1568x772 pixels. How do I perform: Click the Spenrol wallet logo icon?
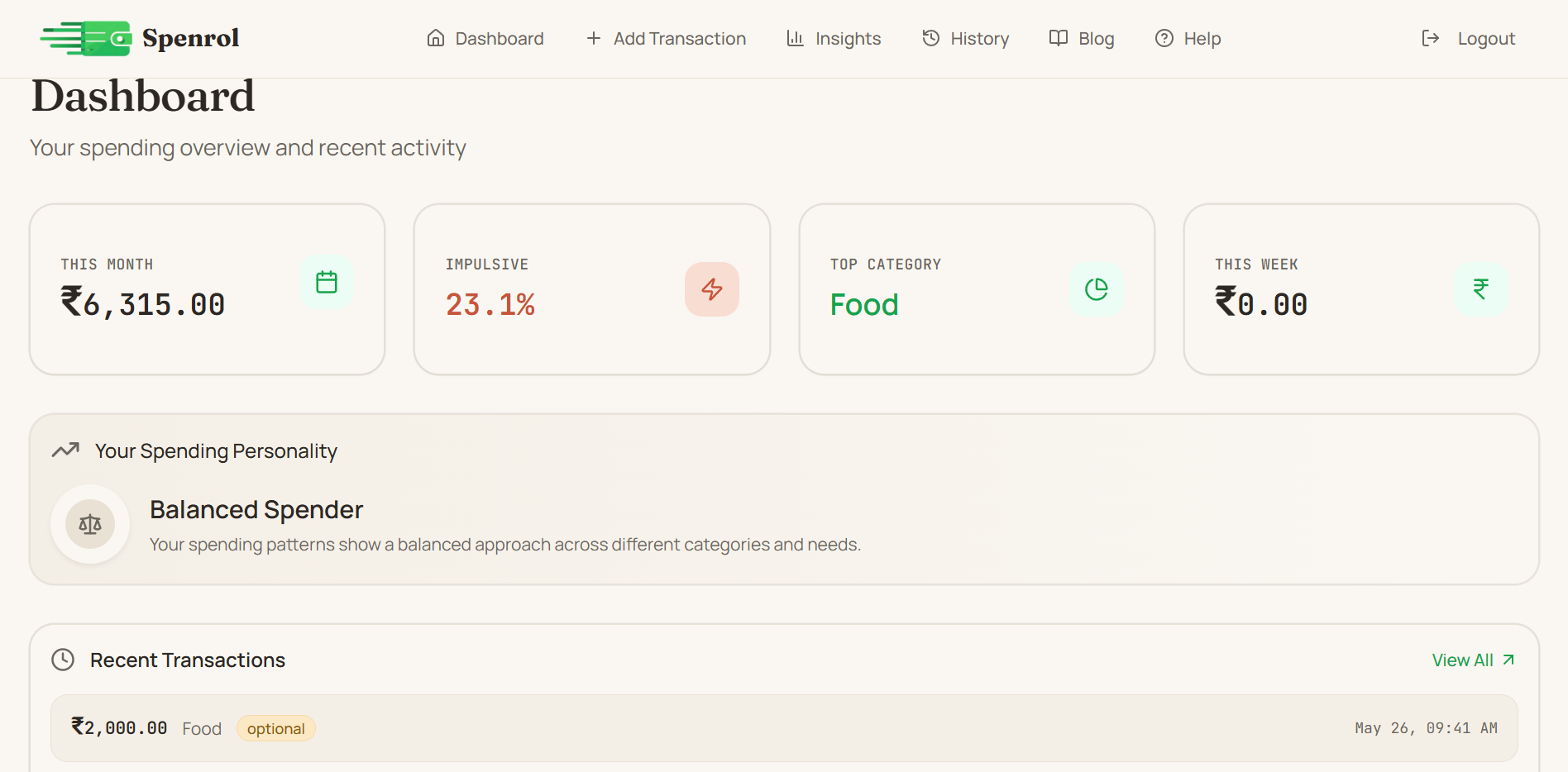pos(86,38)
